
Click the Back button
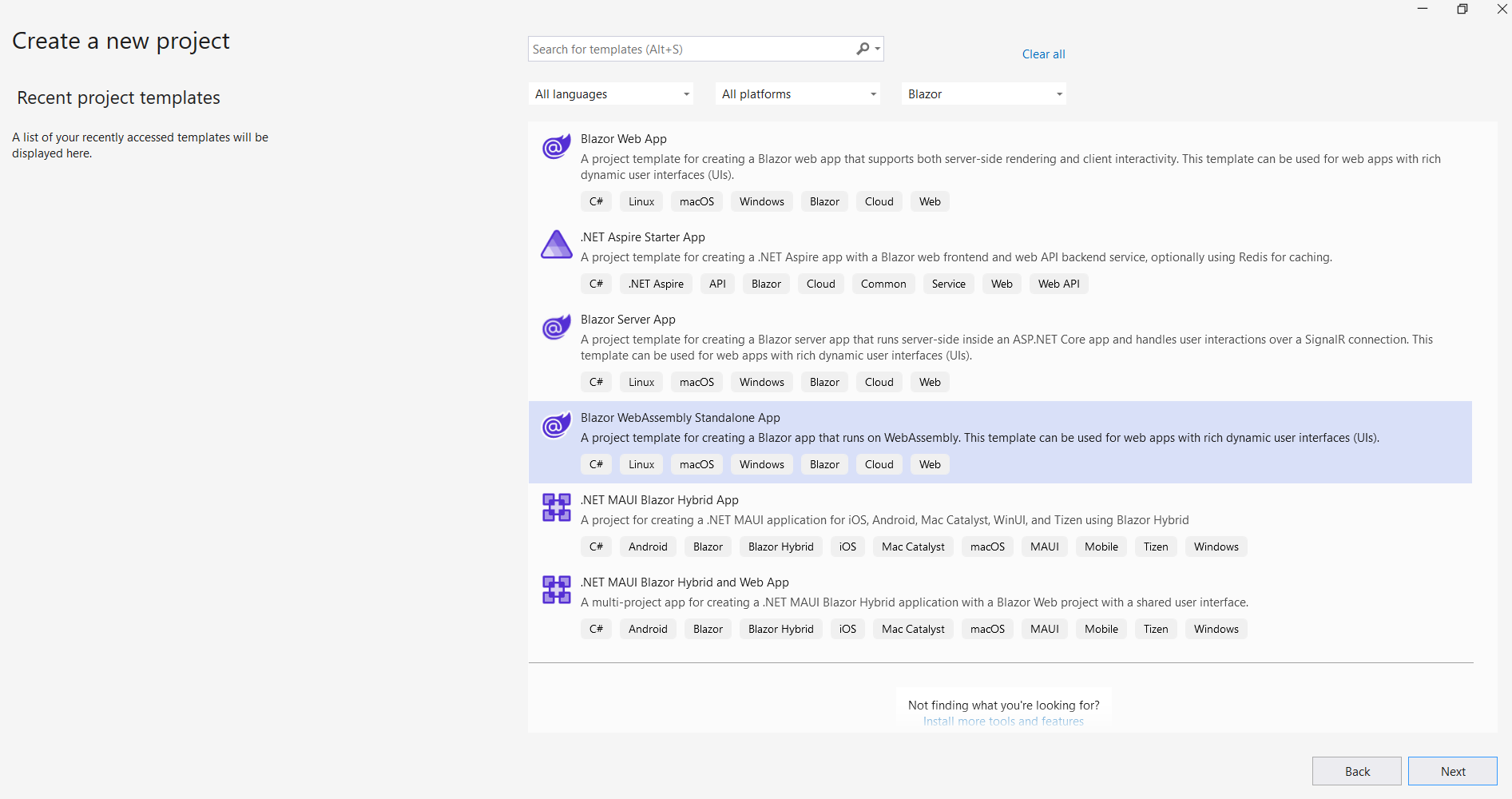click(1356, 771)
